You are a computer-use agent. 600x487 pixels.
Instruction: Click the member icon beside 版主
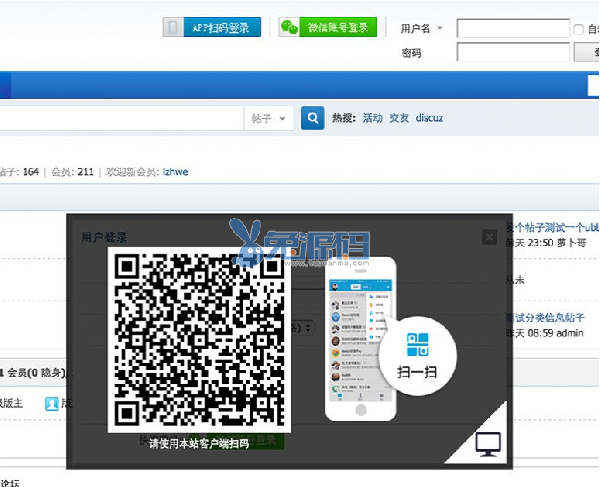pos(52,404)
